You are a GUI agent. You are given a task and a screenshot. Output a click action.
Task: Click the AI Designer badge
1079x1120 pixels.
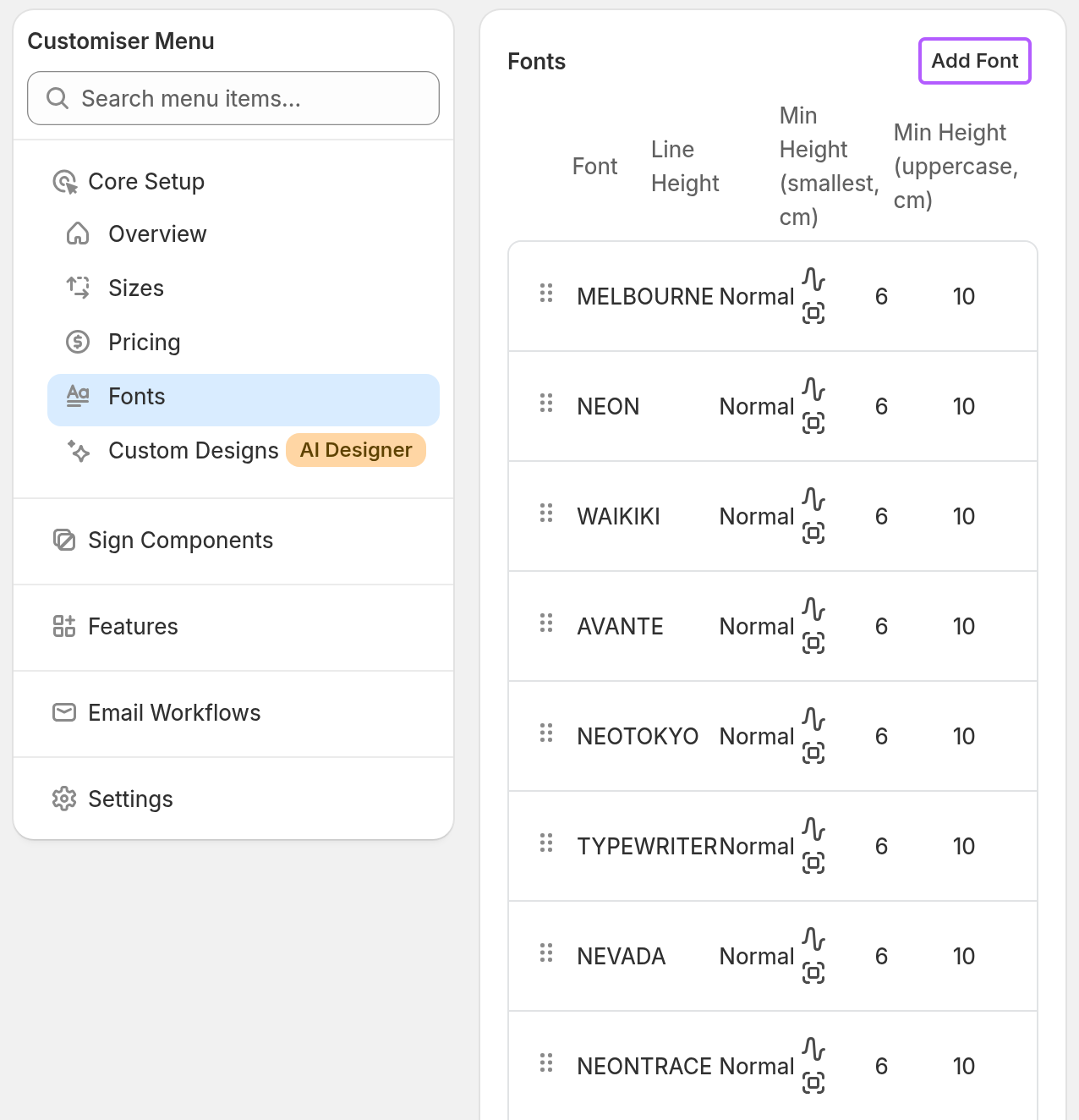(356, 450)
